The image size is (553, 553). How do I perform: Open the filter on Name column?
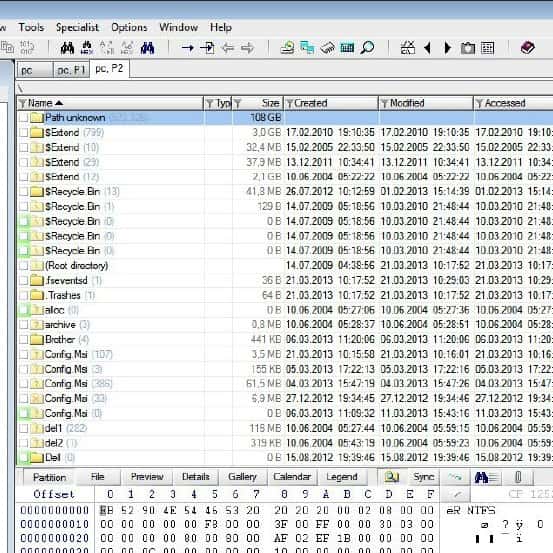[x=23, y=103]
